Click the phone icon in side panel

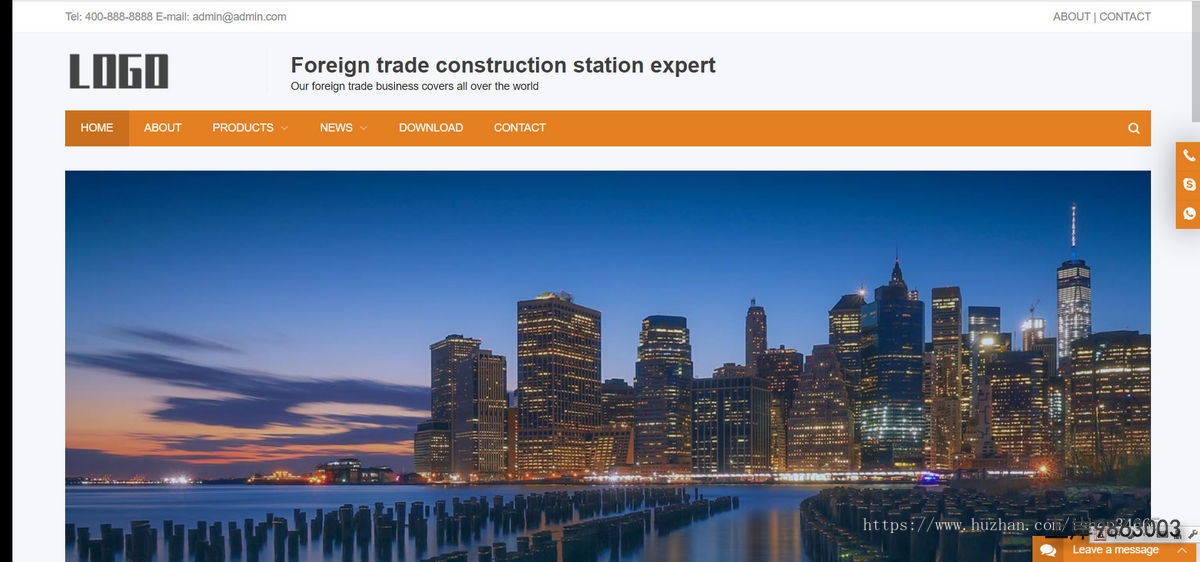click(x=1188, y=156)
